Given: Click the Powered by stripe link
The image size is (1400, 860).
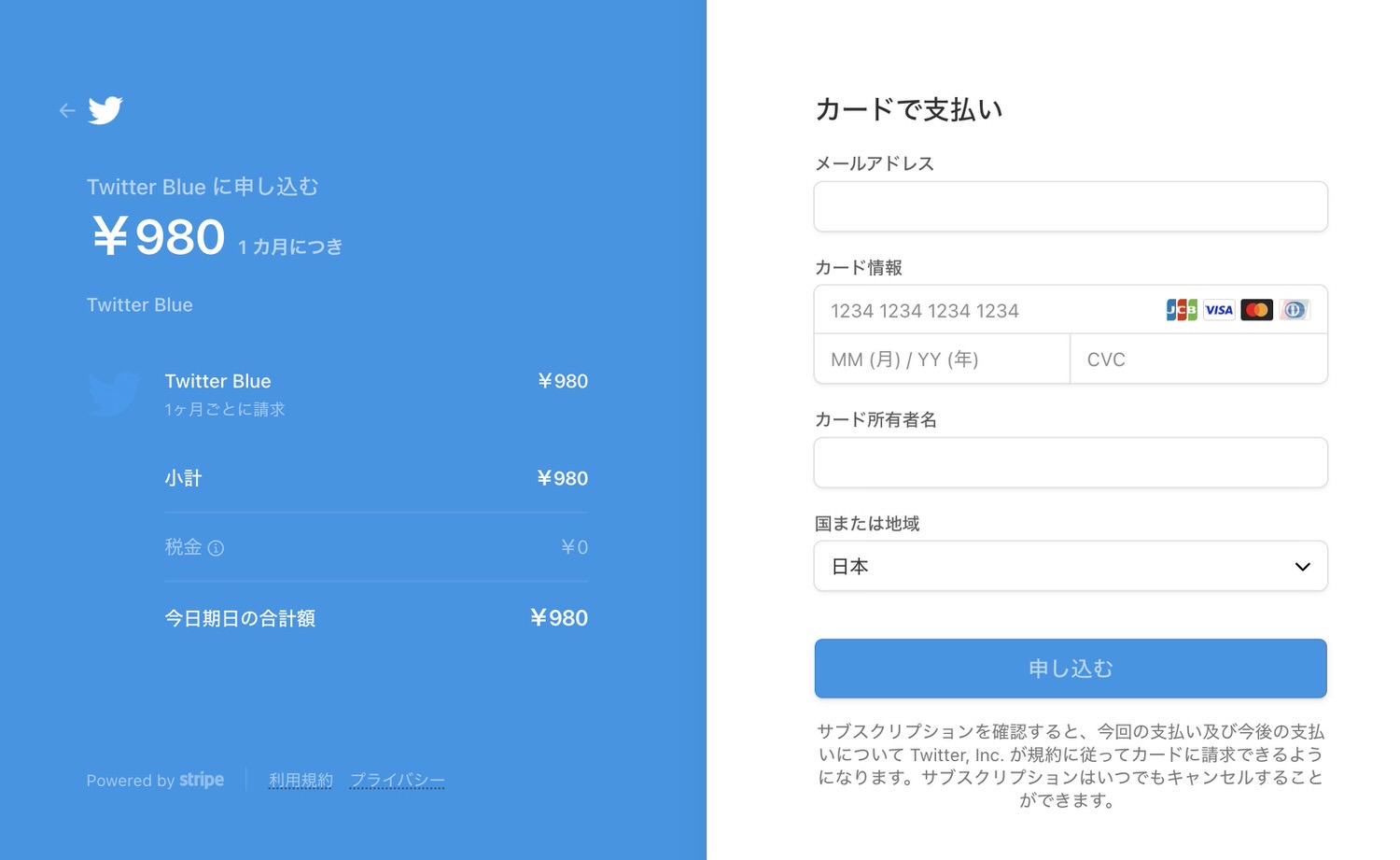Looking at the screenshot, I should pyautogui.click(x=155, y=780).
